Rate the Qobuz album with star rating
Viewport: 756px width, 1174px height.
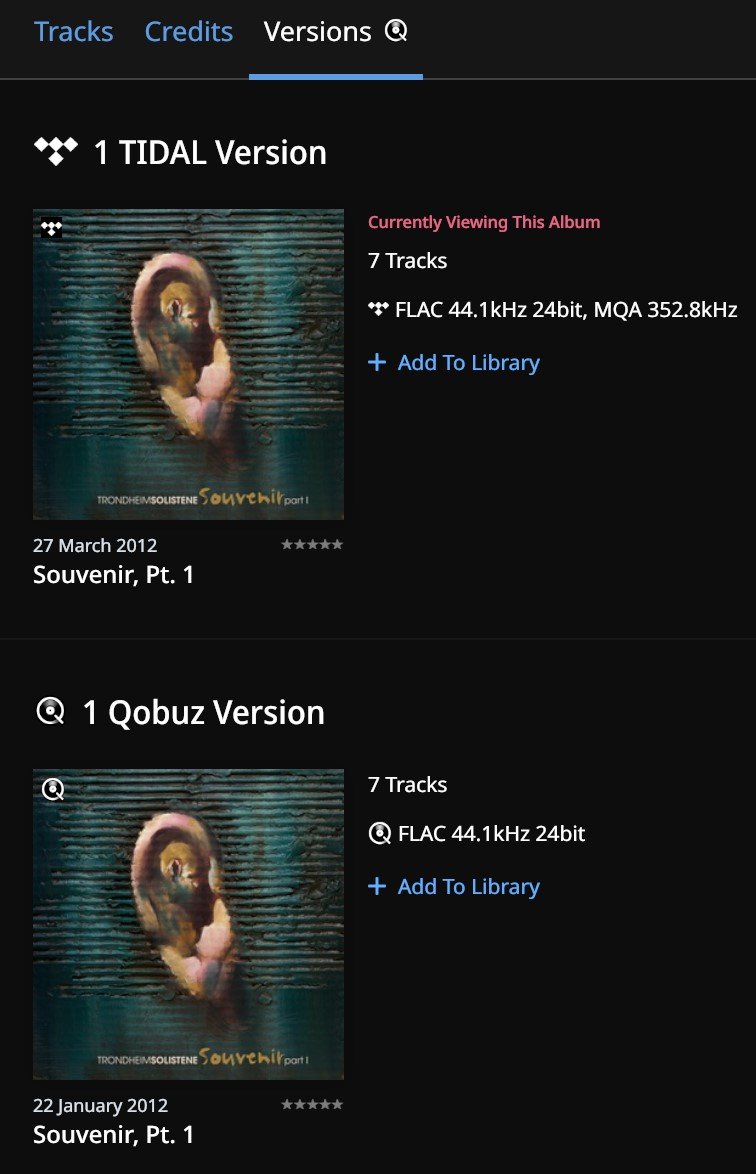tap(312, 1104)
